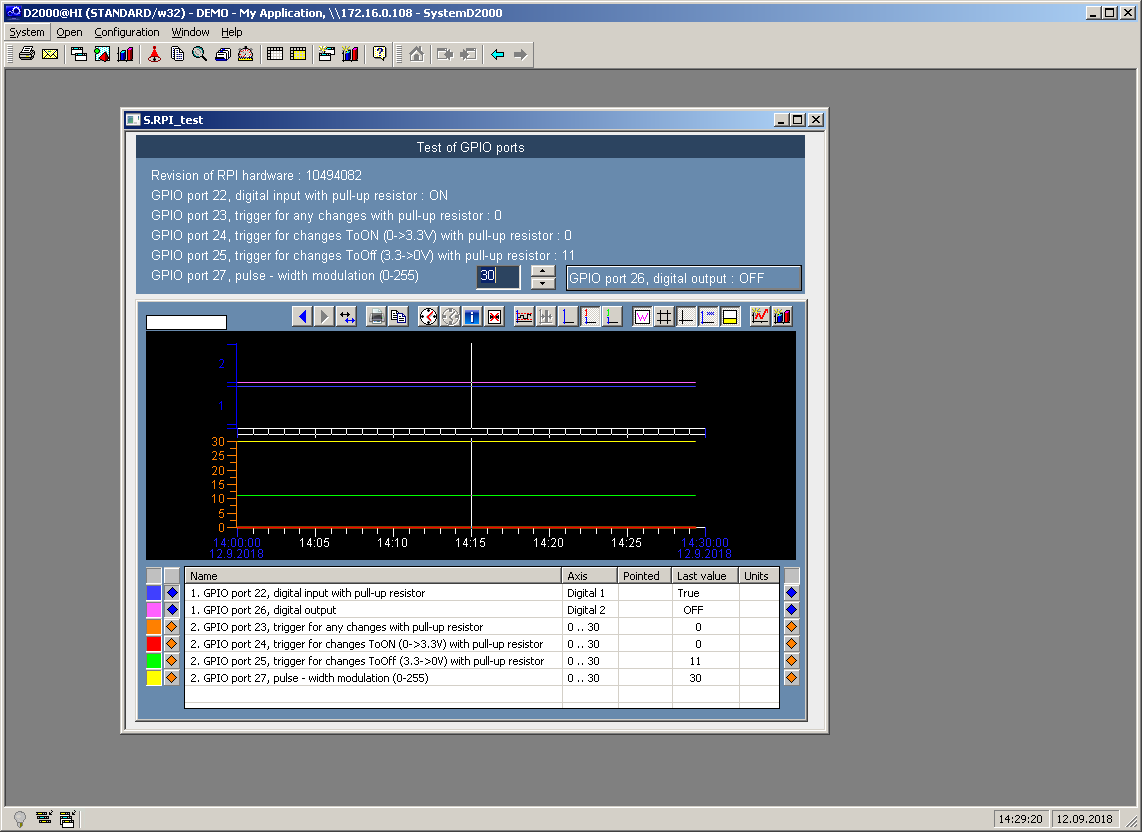Decrease PWM value with spinner down arrow
1142x832 pixels.
click(543, 284)
